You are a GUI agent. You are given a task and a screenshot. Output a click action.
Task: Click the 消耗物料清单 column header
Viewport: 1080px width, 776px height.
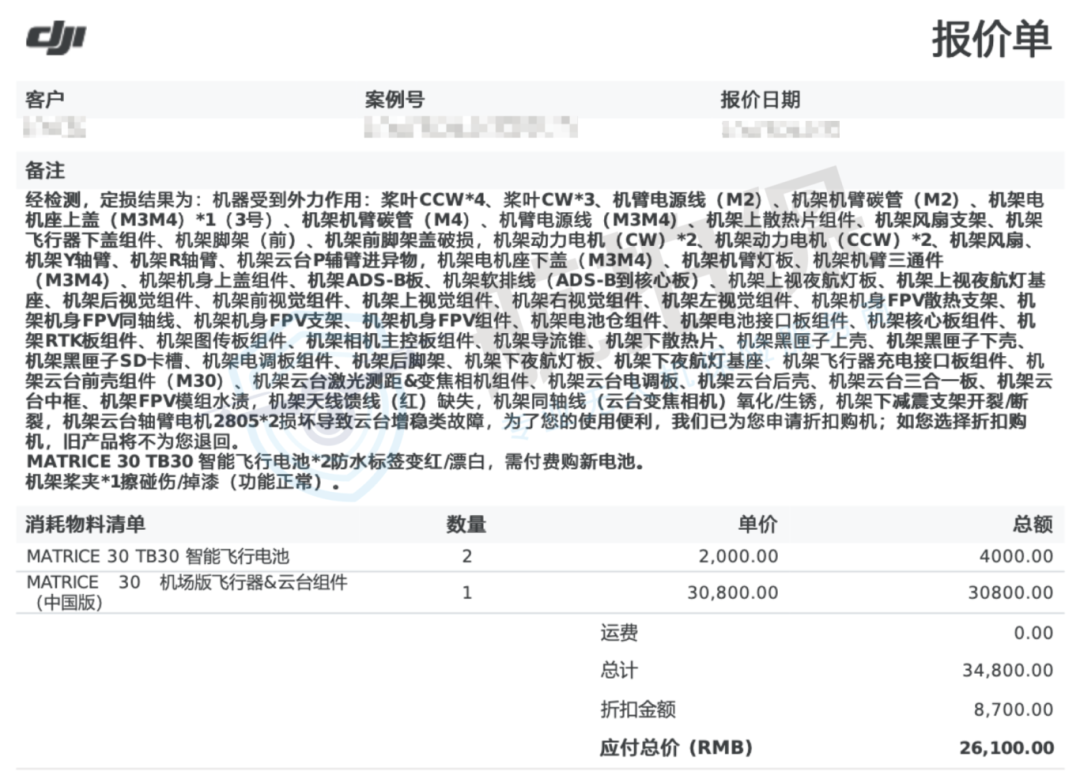pos(85,524)
